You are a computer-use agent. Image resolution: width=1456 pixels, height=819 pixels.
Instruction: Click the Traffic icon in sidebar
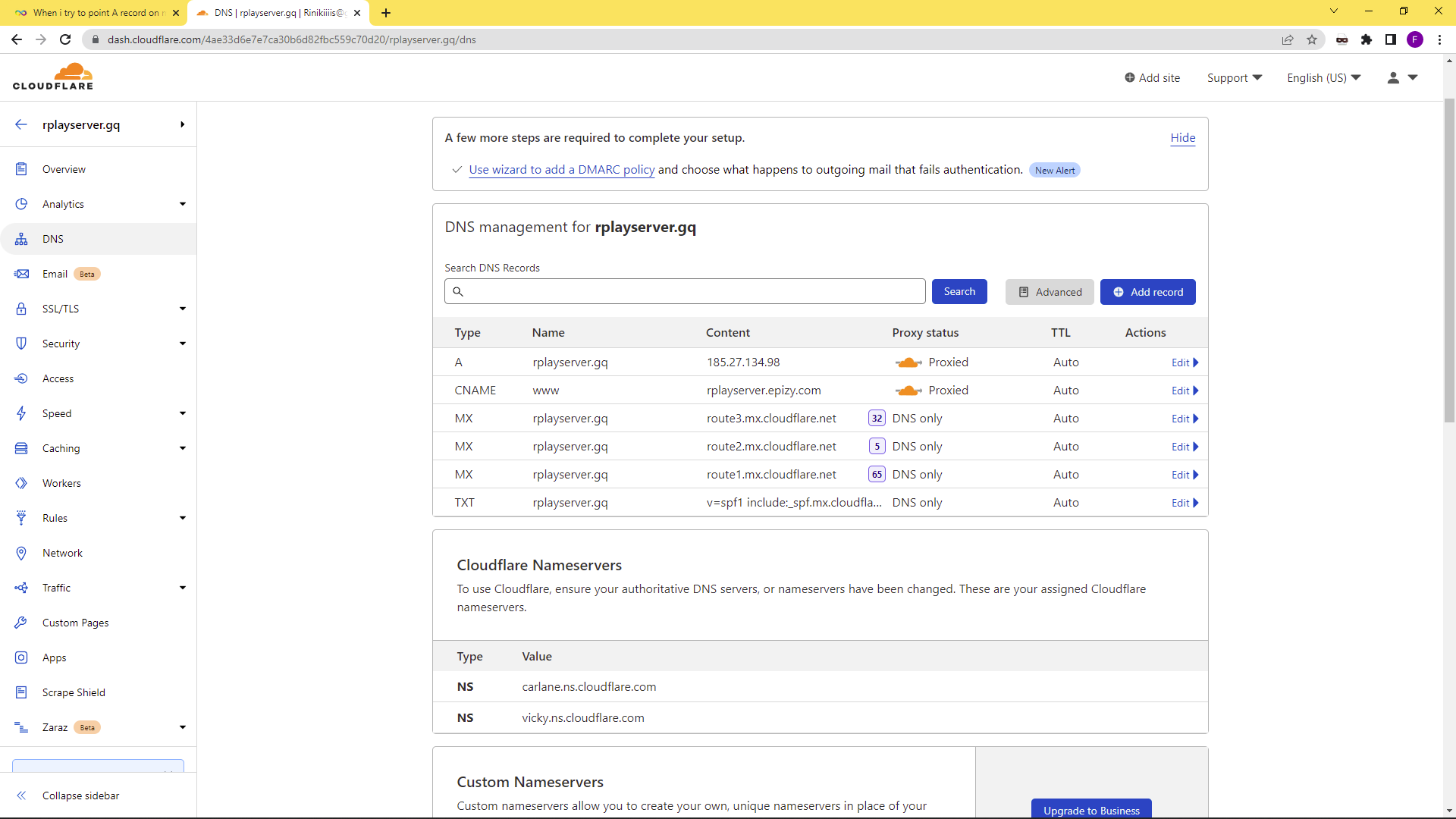click(21, 588)
